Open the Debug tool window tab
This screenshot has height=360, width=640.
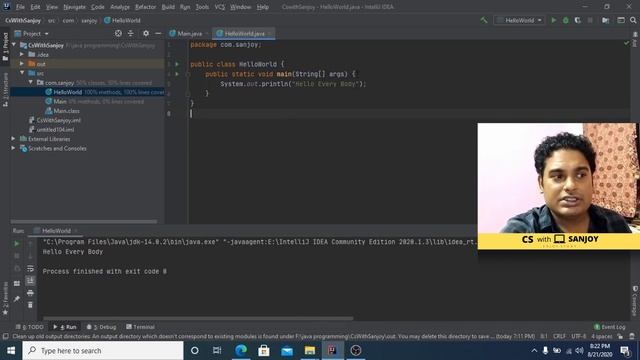point(102,327)
